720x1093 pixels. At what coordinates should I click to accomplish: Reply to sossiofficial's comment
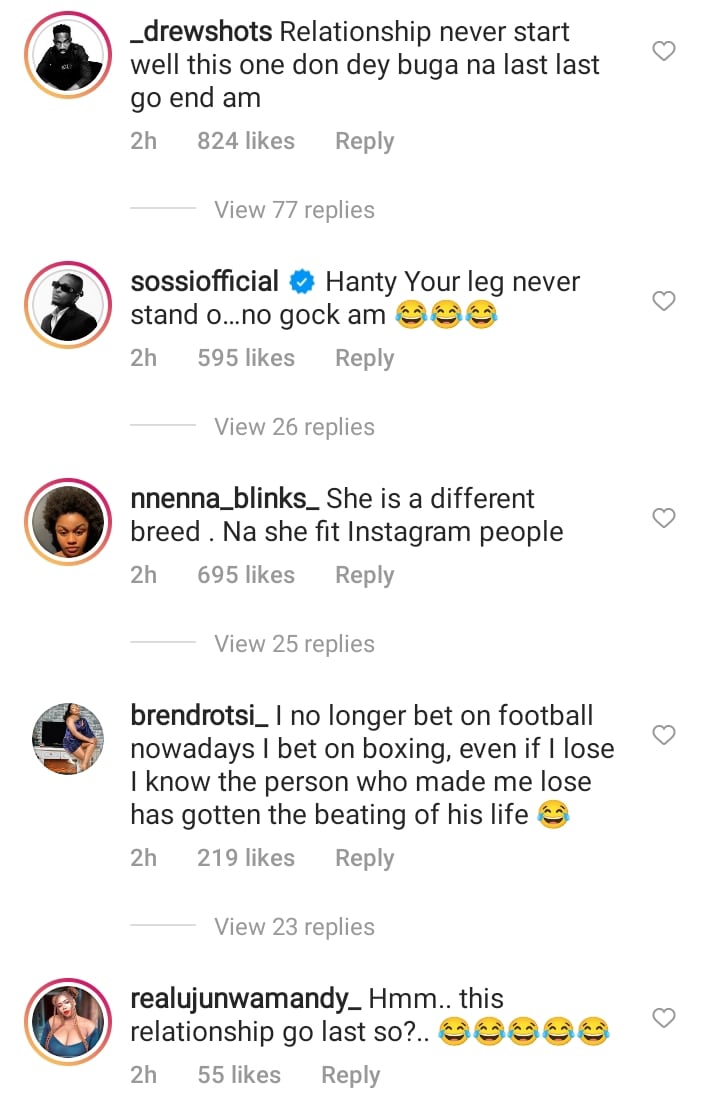(364, 358)
